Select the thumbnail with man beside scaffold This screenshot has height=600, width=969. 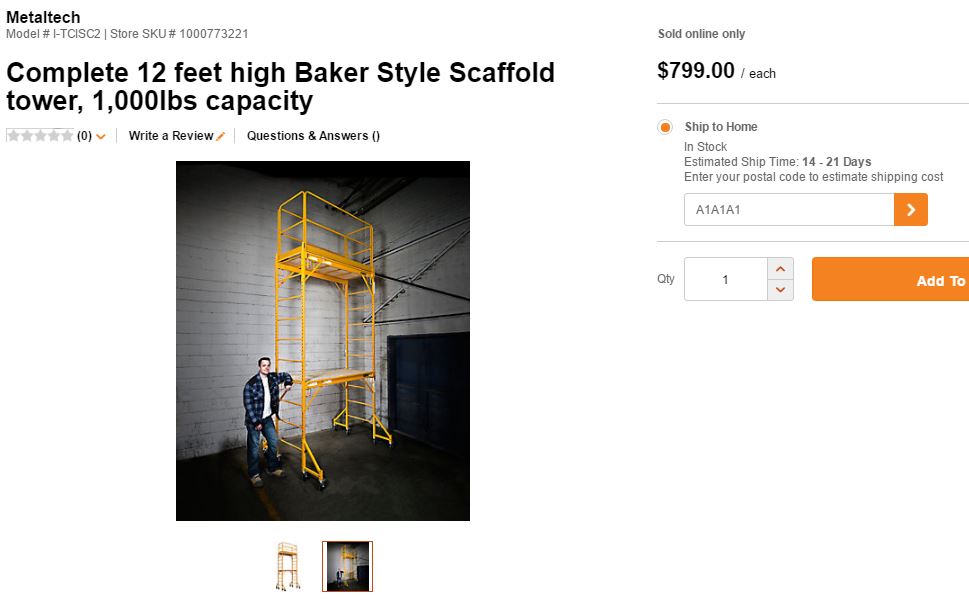click(347, 566)
